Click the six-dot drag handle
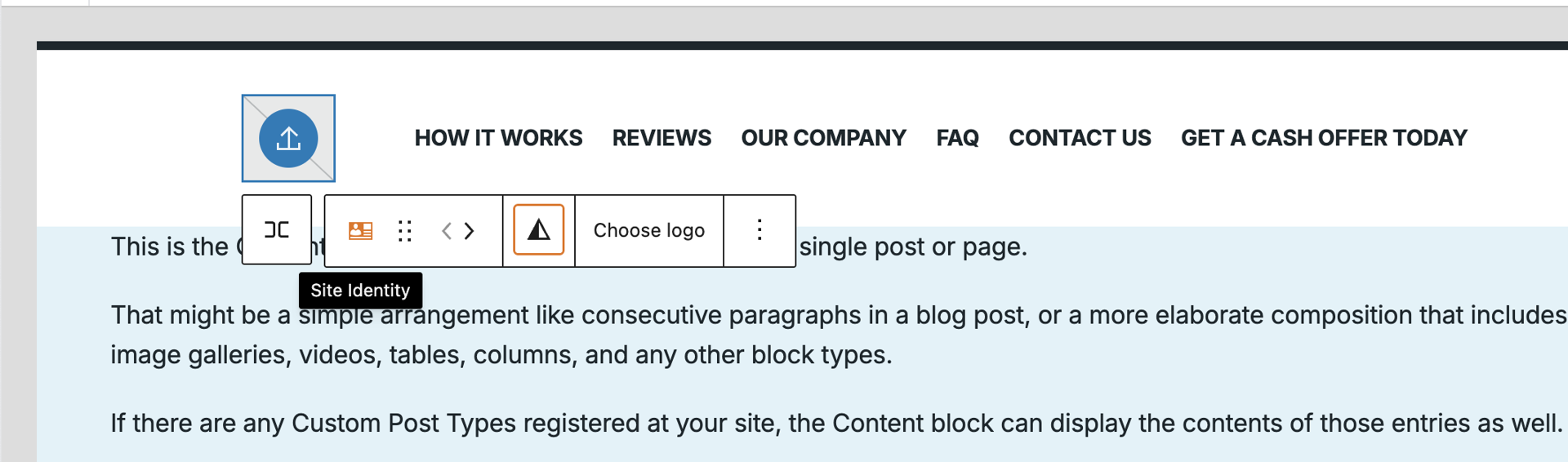Screen dimensions: 1568x462 [404, 231]
